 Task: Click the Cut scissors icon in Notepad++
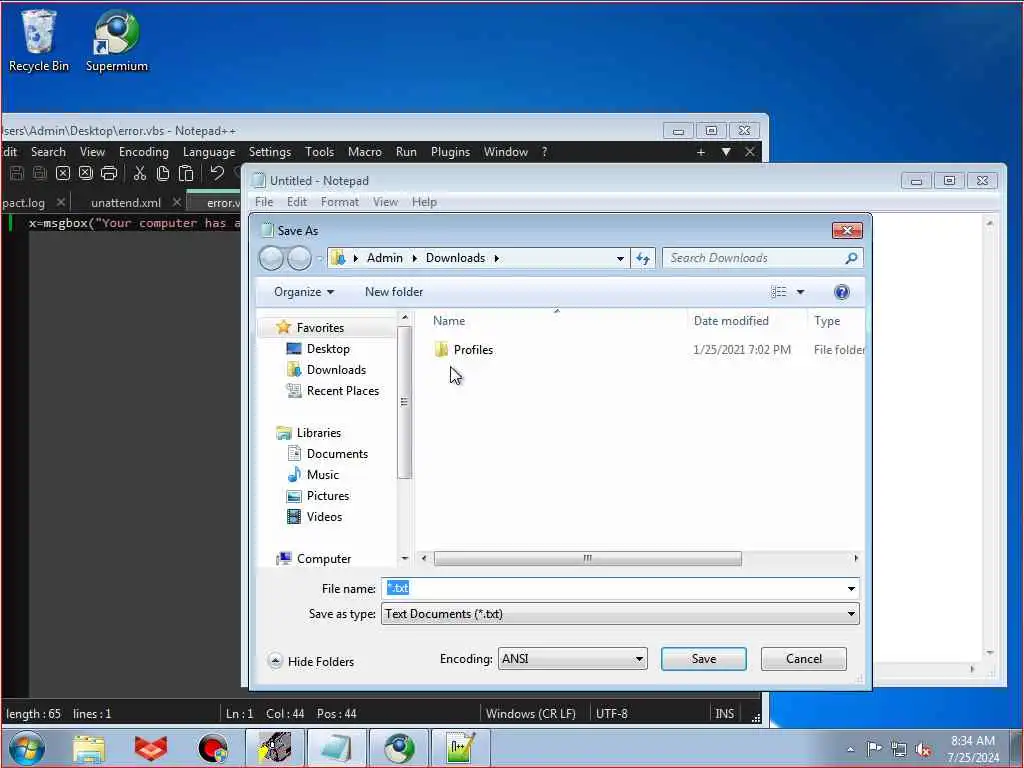pyautogui.click(x=140, y=173)
